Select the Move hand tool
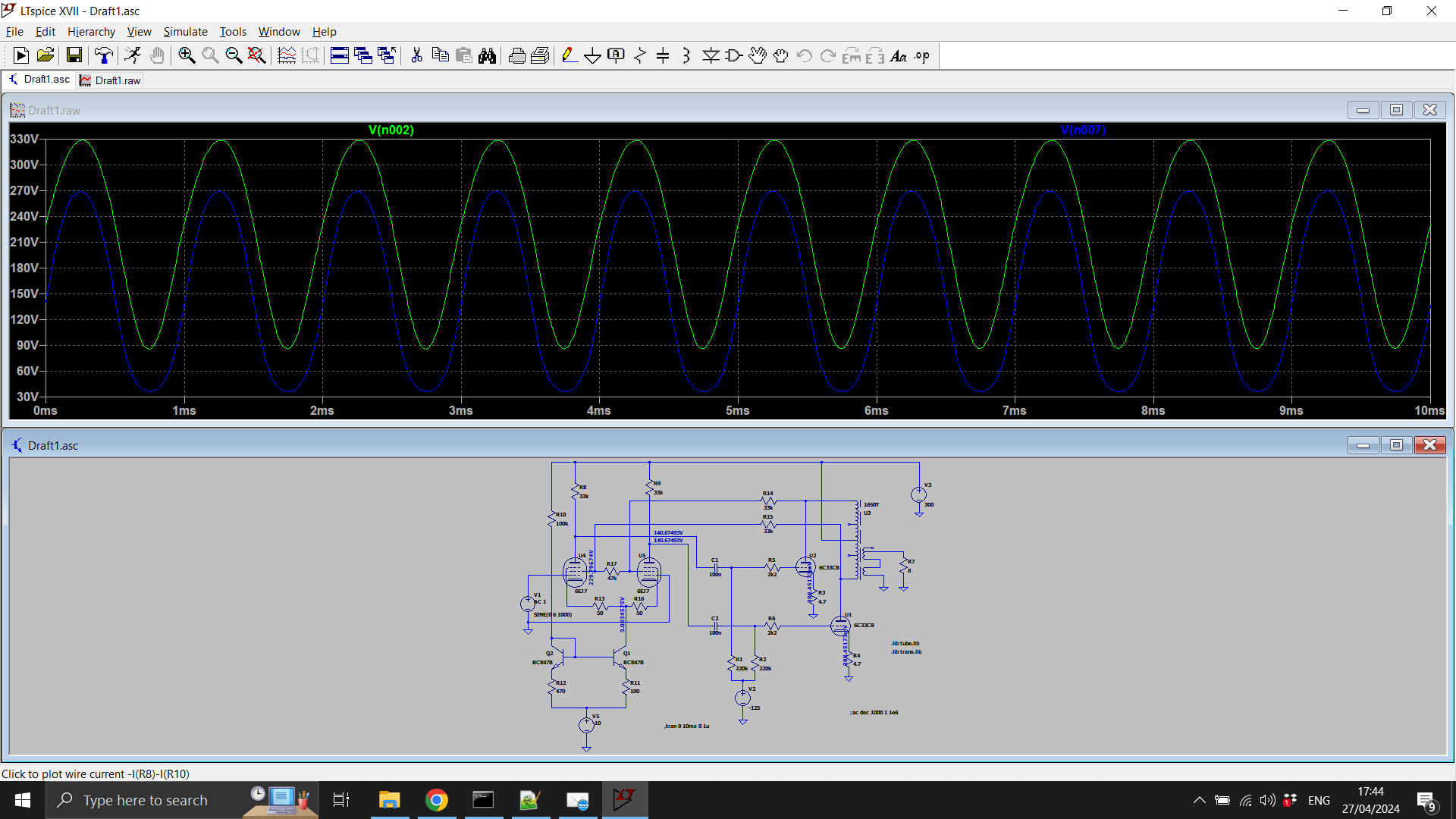 (x=757, y=55)
